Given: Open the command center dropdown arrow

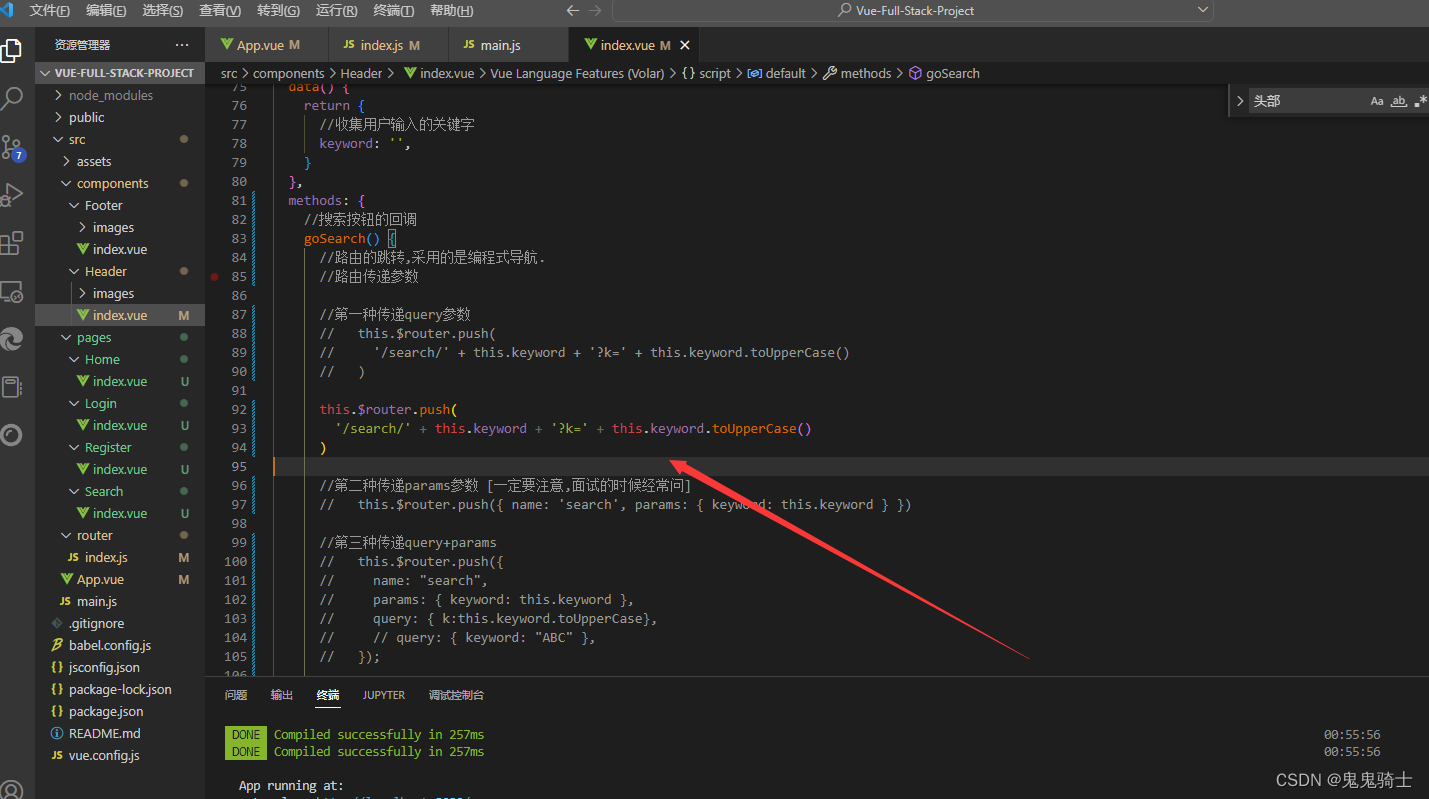Looking at the screenshot, I should (x=1202, y=10).
